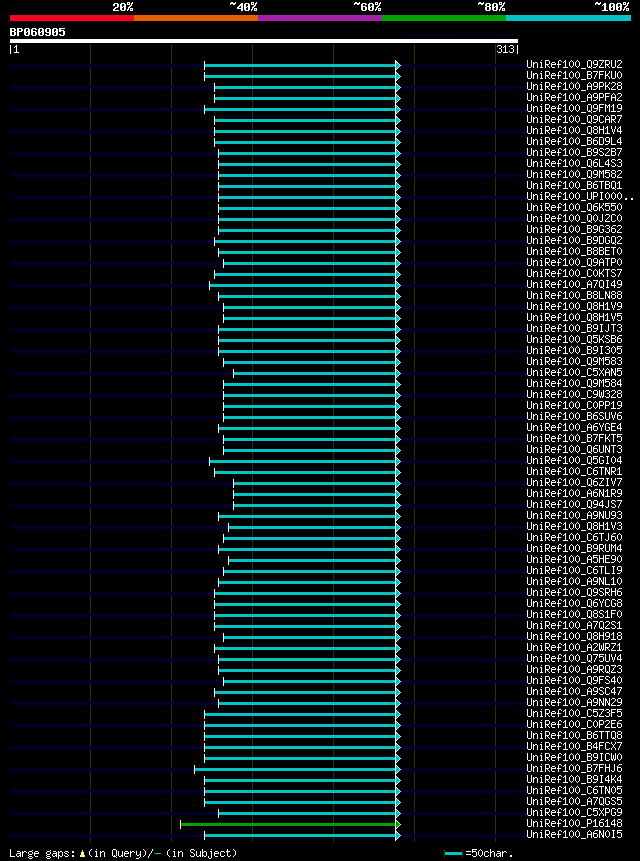Click the UniRef100_Q9FS40 label

574,680
